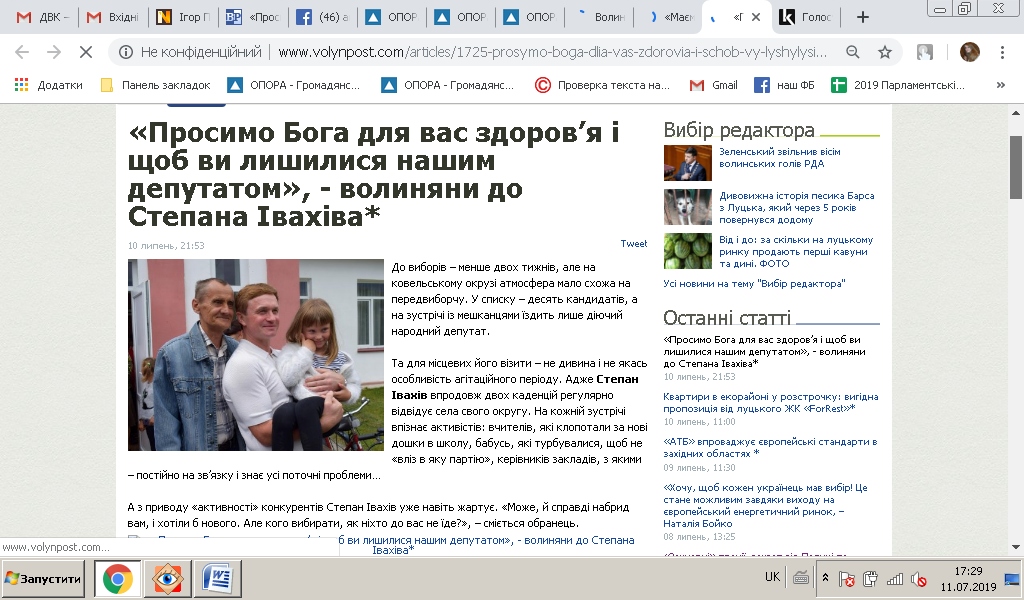1024x600 pixels.
Task: Click the muted volume tray icon
Action: click(x=918, y=578)
